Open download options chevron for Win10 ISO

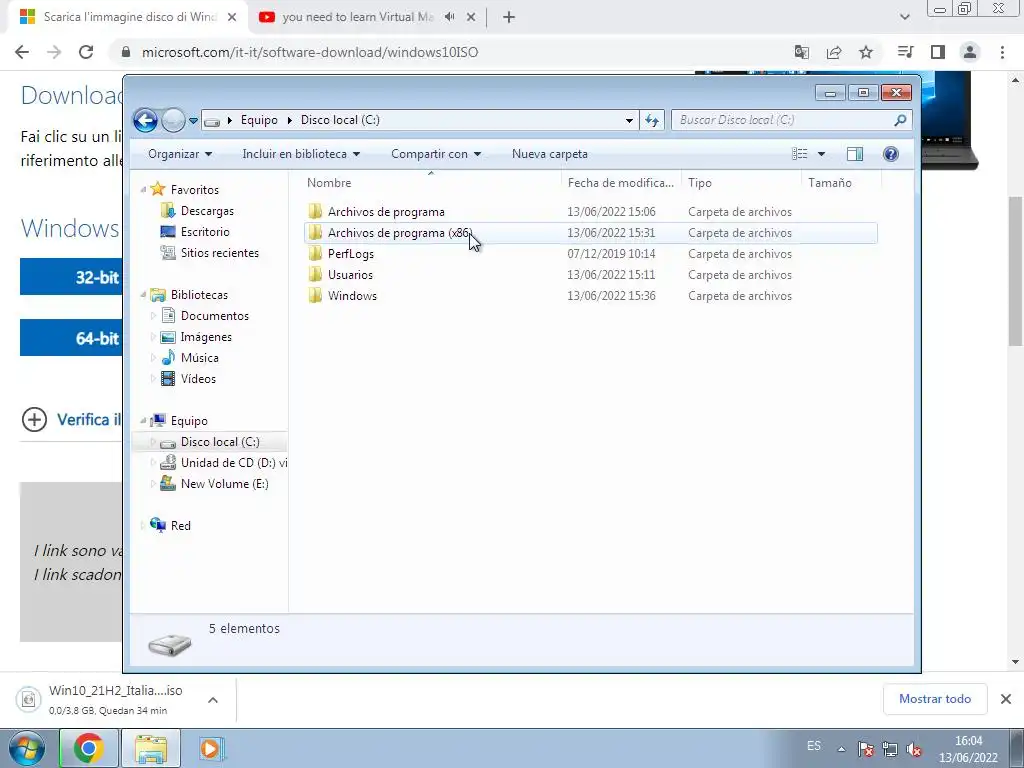(213, 700)
